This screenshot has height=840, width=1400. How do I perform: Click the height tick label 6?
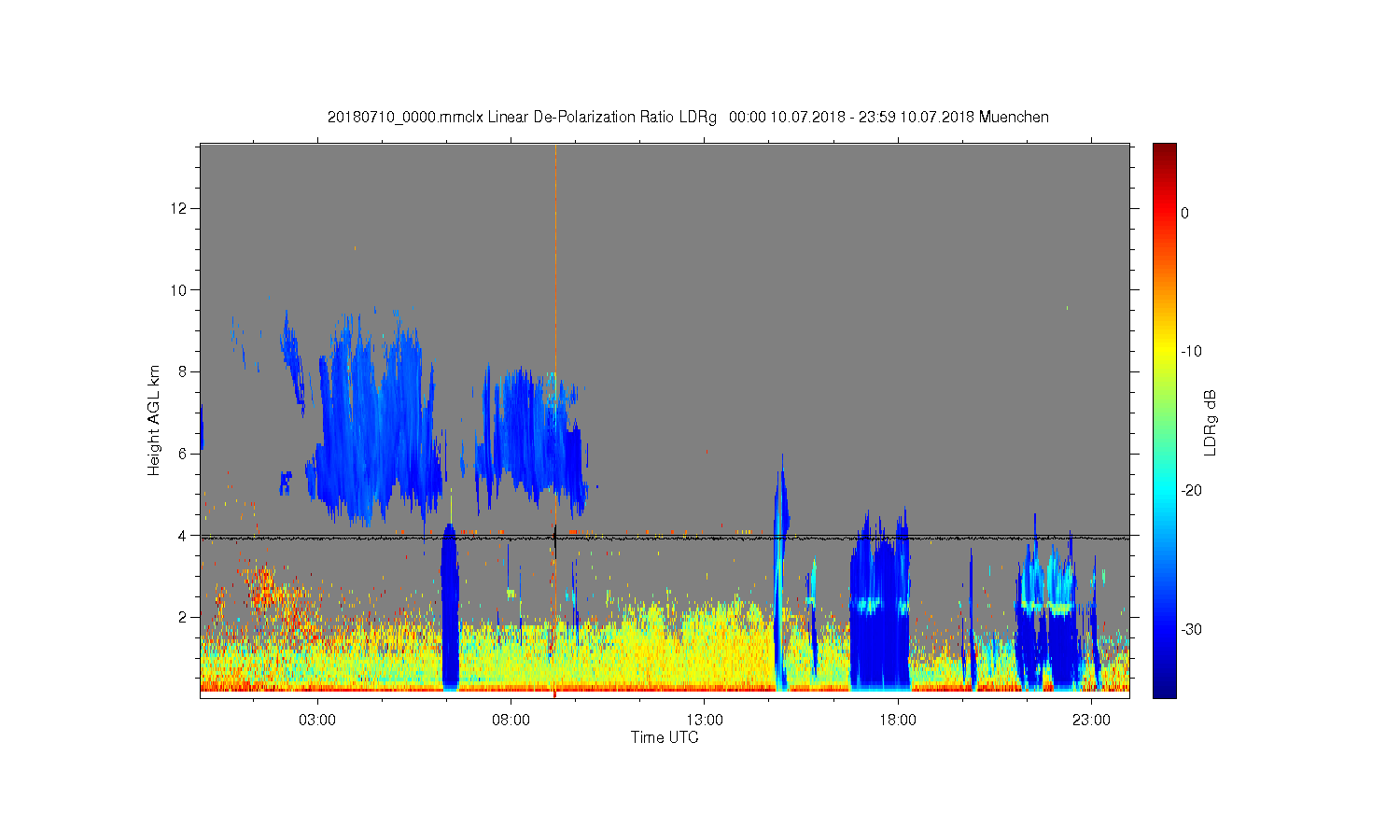[184, 454]
